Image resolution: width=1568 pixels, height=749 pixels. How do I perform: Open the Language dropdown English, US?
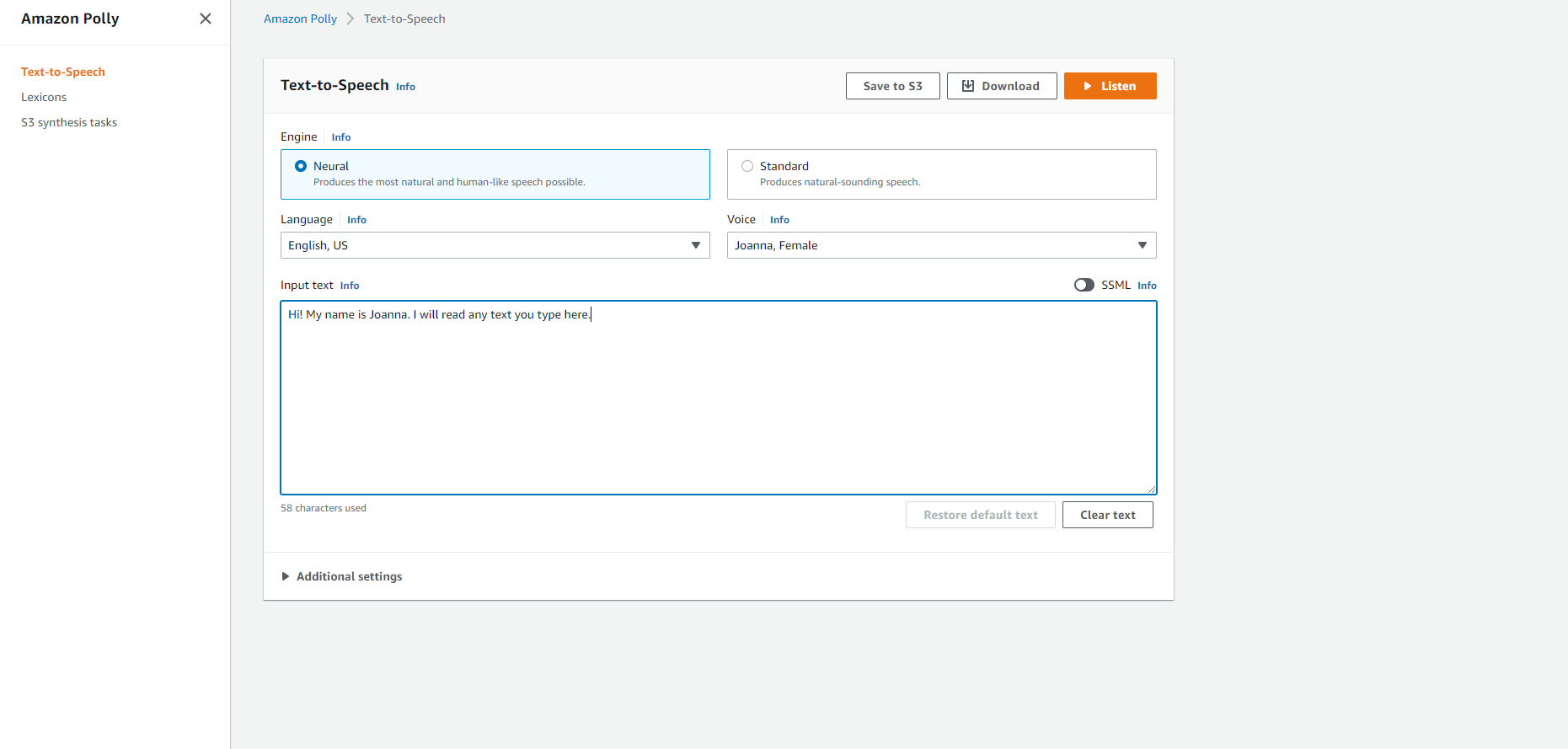(495, 245)
